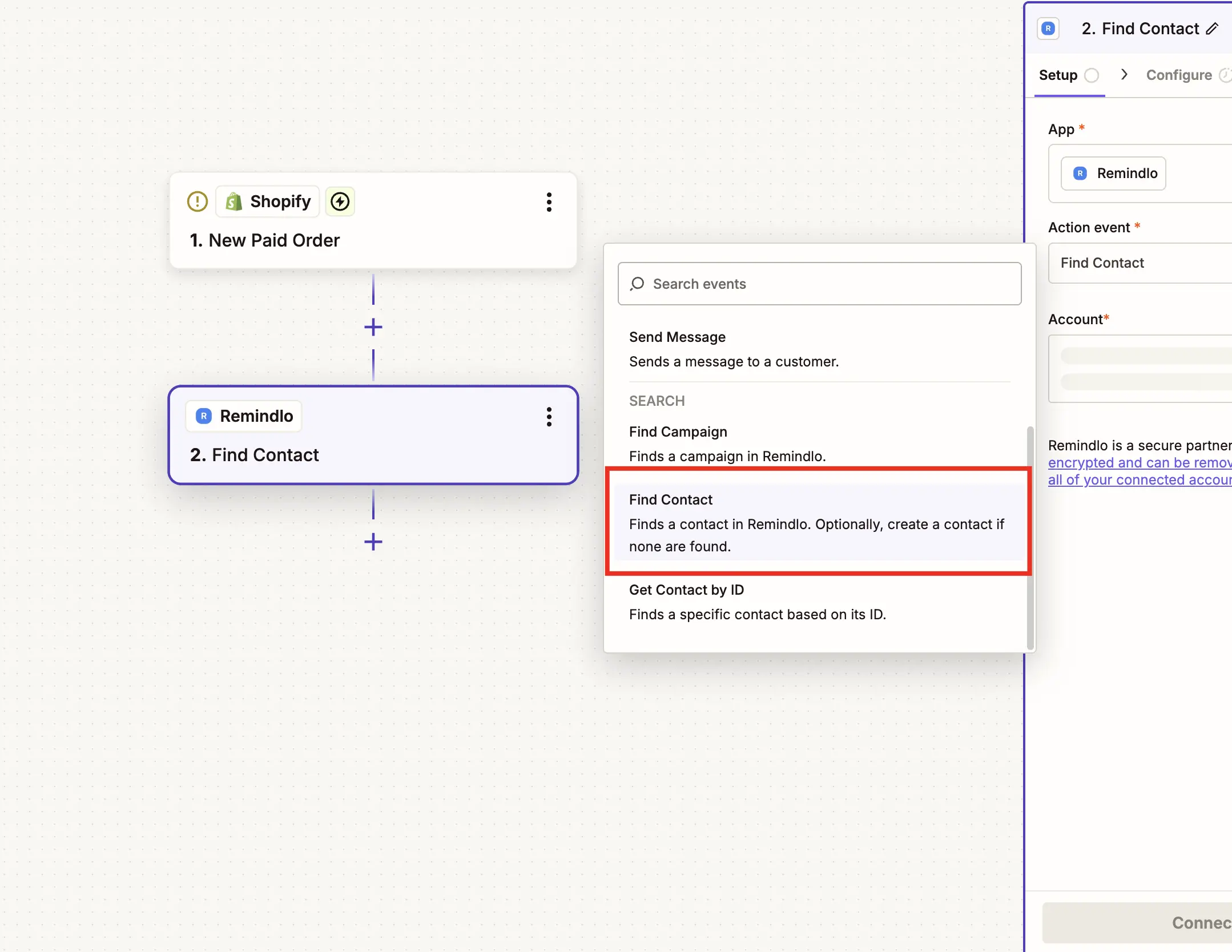Click the Remindlo icon in panel header
This screenshot has height=952, width=1232.
click(x=1048, y=29)
